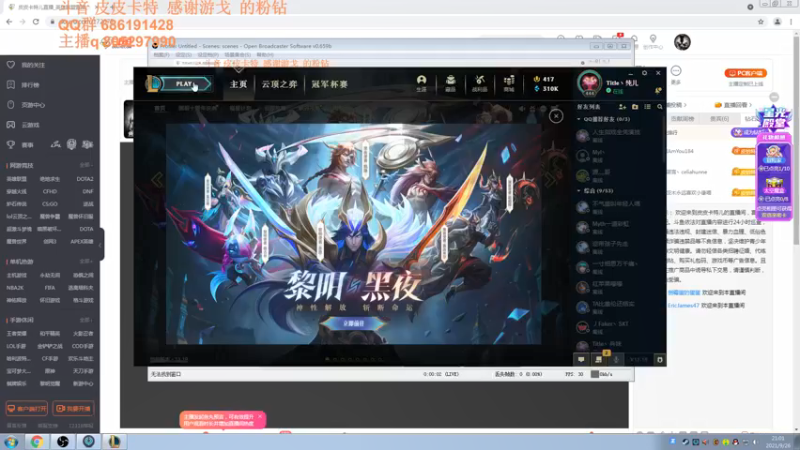Click the add friend icon
Viewport: 800px width, 450px height.
click(622, 107)
